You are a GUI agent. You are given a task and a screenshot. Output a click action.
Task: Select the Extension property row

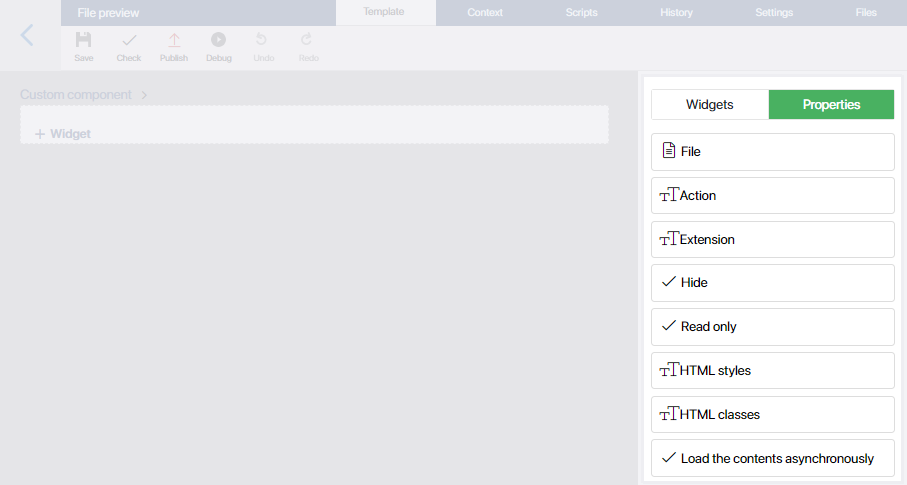pyautogui.click(x=773, y=240)
